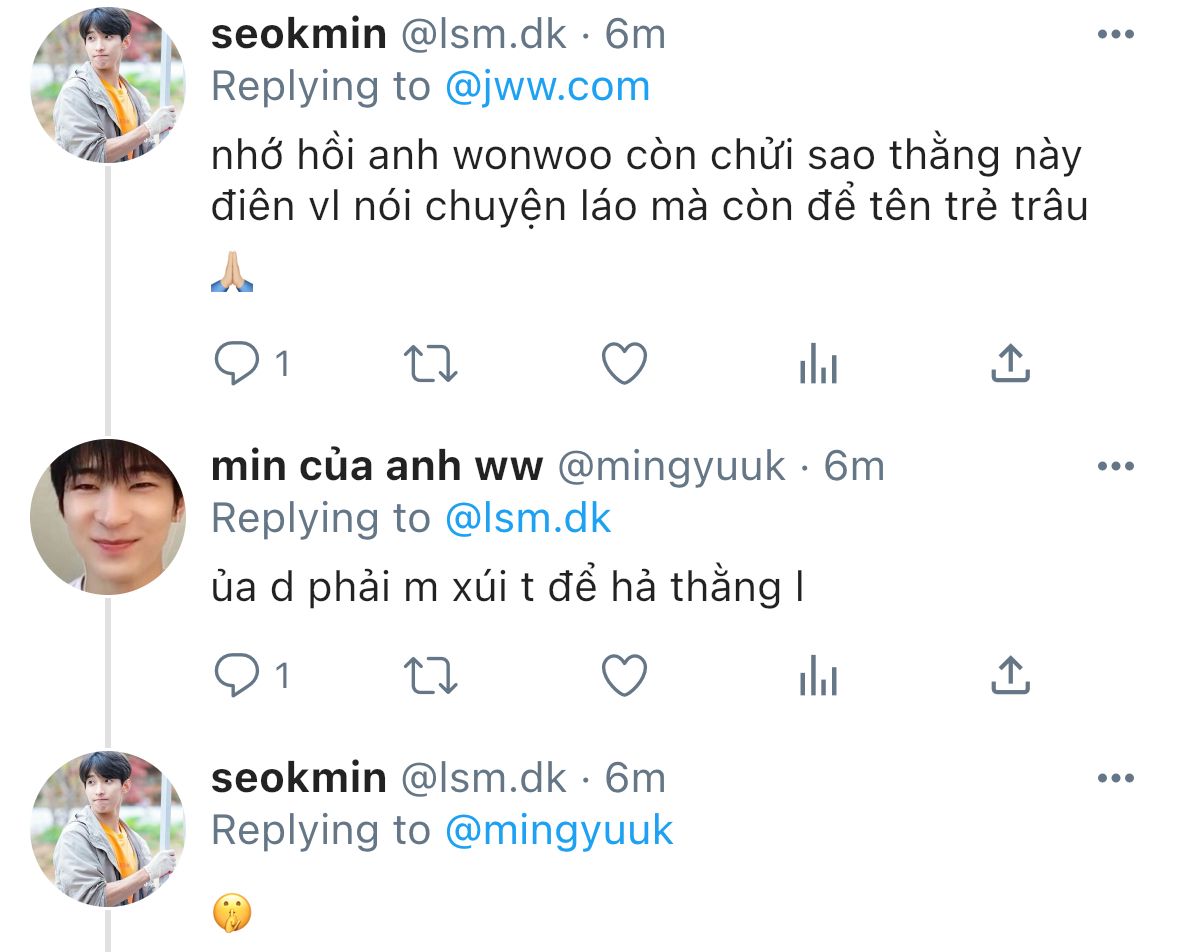This screenshot has width=1179, height=952.
Task: Open more options on mingyuuk's tweet
Action: click(1115, 466)
